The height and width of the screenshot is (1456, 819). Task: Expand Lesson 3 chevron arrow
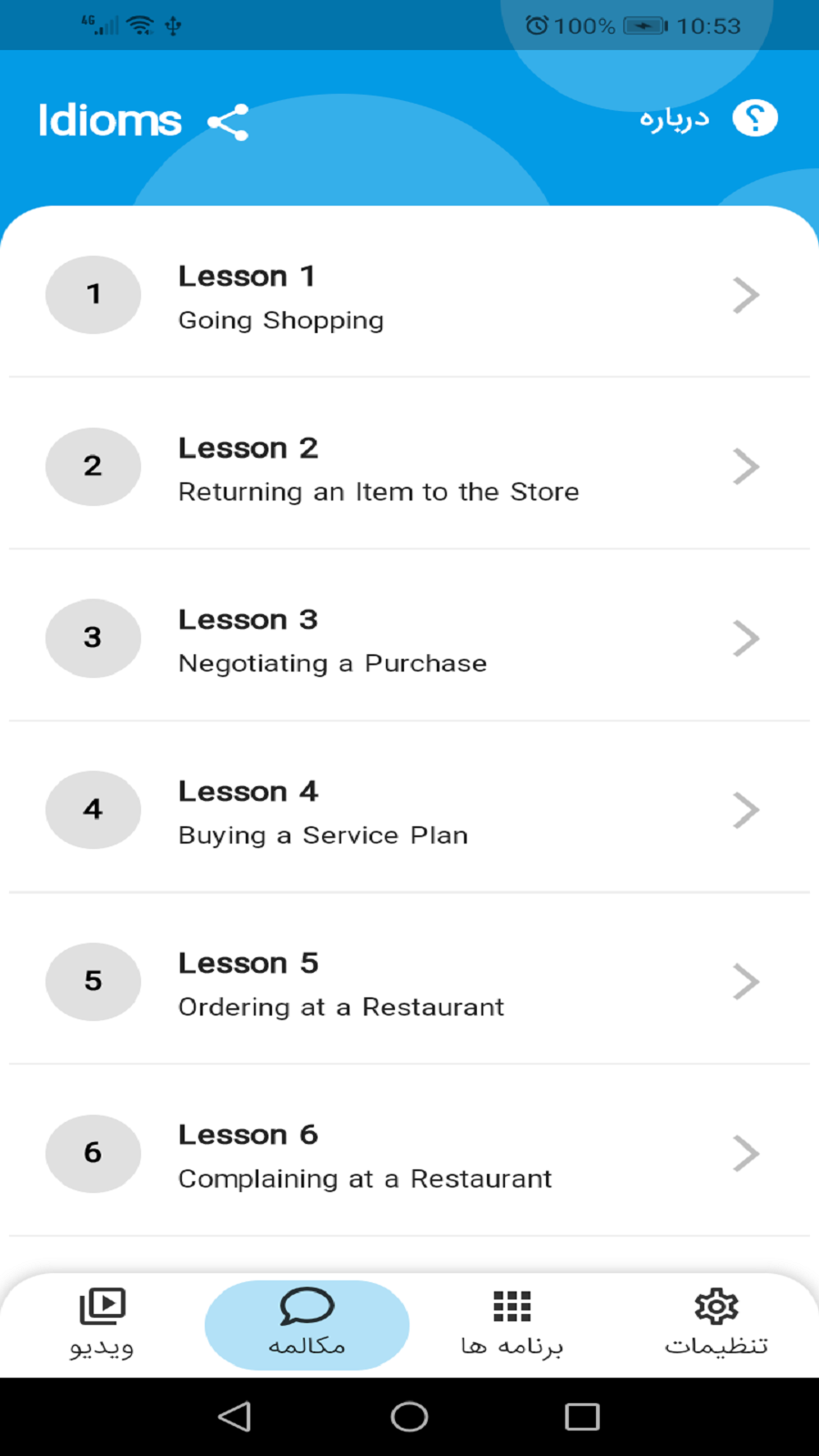click(x=745, y=639)
